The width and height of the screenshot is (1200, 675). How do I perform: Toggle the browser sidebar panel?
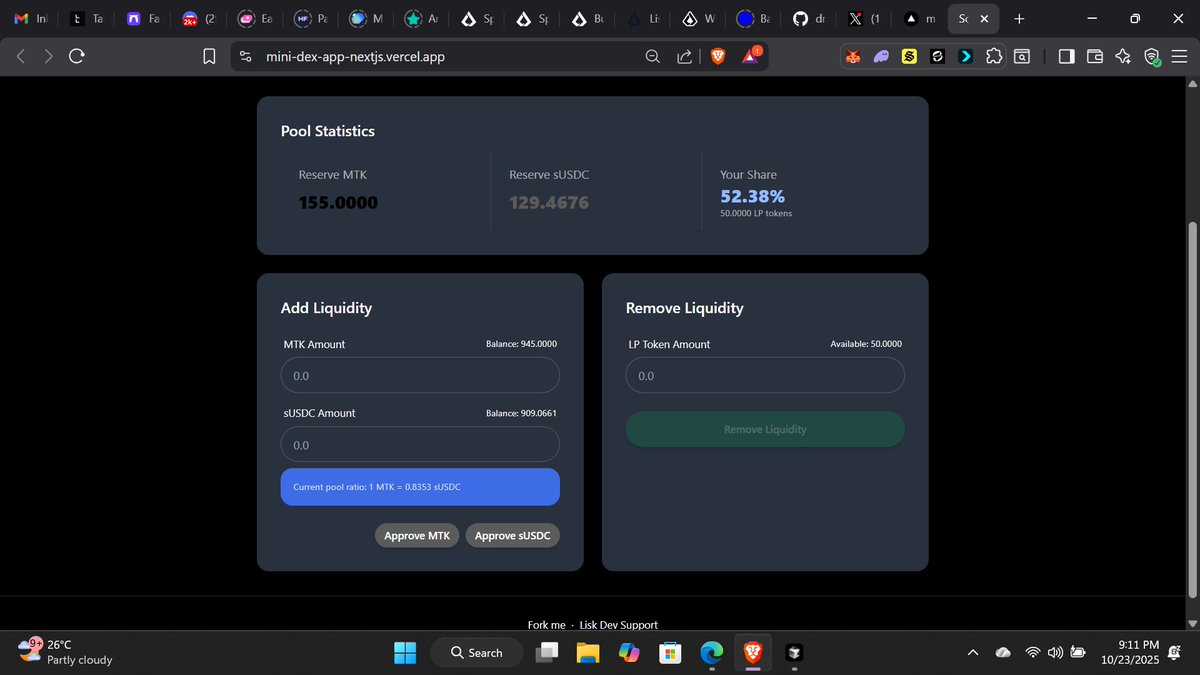[1066, 57]
